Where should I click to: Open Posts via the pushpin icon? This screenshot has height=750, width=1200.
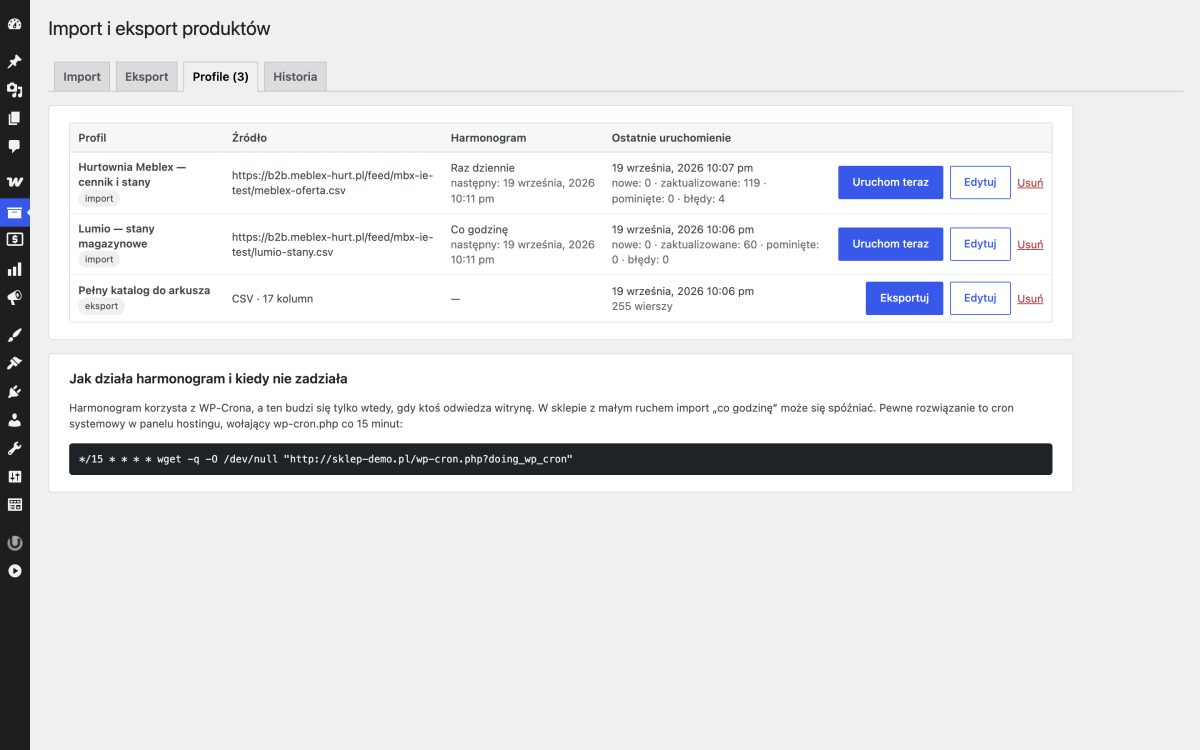click(15, 62)
